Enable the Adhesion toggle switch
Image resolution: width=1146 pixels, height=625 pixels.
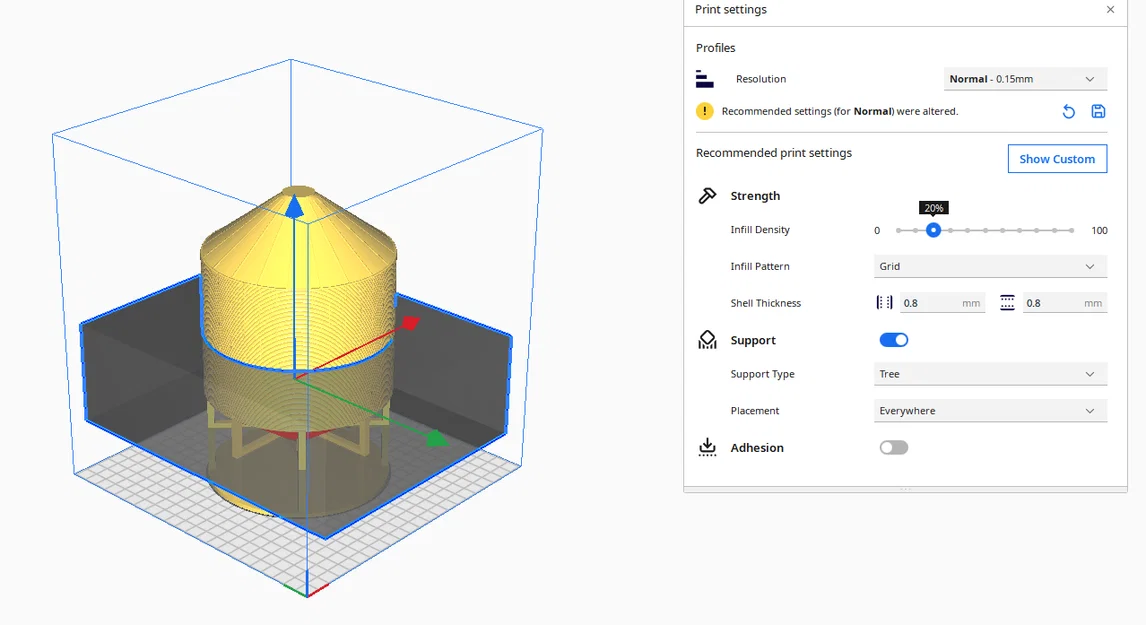tap(893, 447)
